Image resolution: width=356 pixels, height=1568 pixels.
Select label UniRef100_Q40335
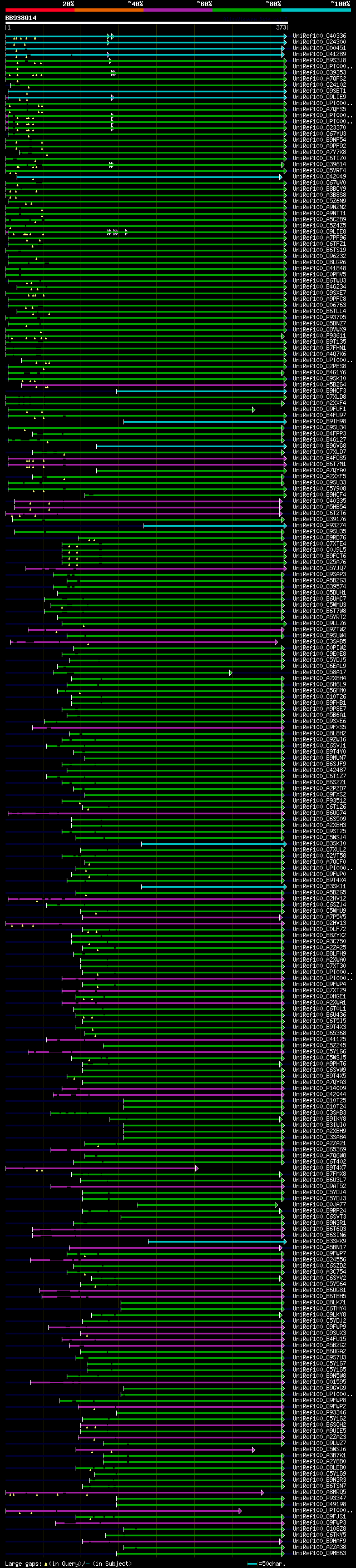319,501
